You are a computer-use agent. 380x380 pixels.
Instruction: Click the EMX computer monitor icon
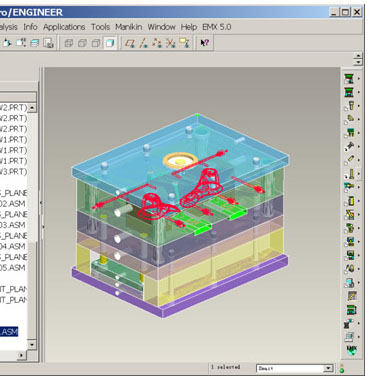[x=349, y=337]
